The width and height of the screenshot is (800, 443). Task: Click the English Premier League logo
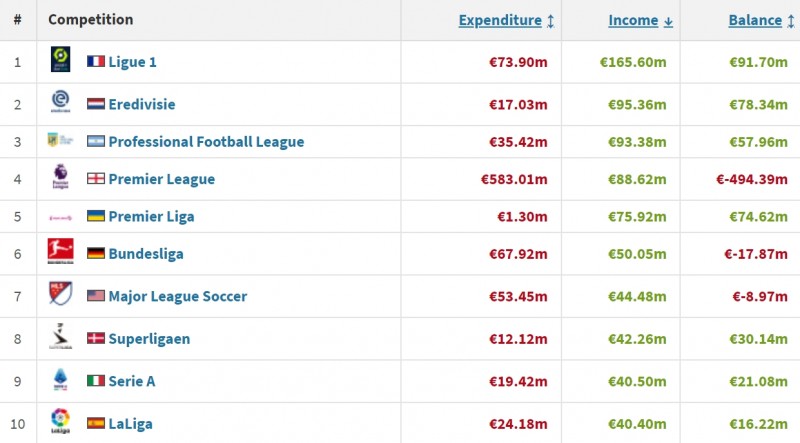pyautogui.click(x=60, y=179)
